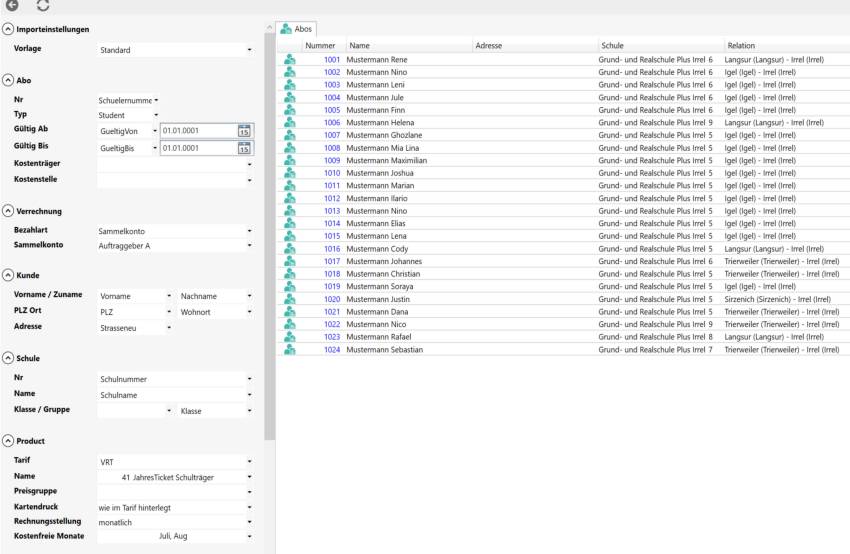Click the subscriber icon for row 1007
The image size is (850, 554).
pos(290,135)
